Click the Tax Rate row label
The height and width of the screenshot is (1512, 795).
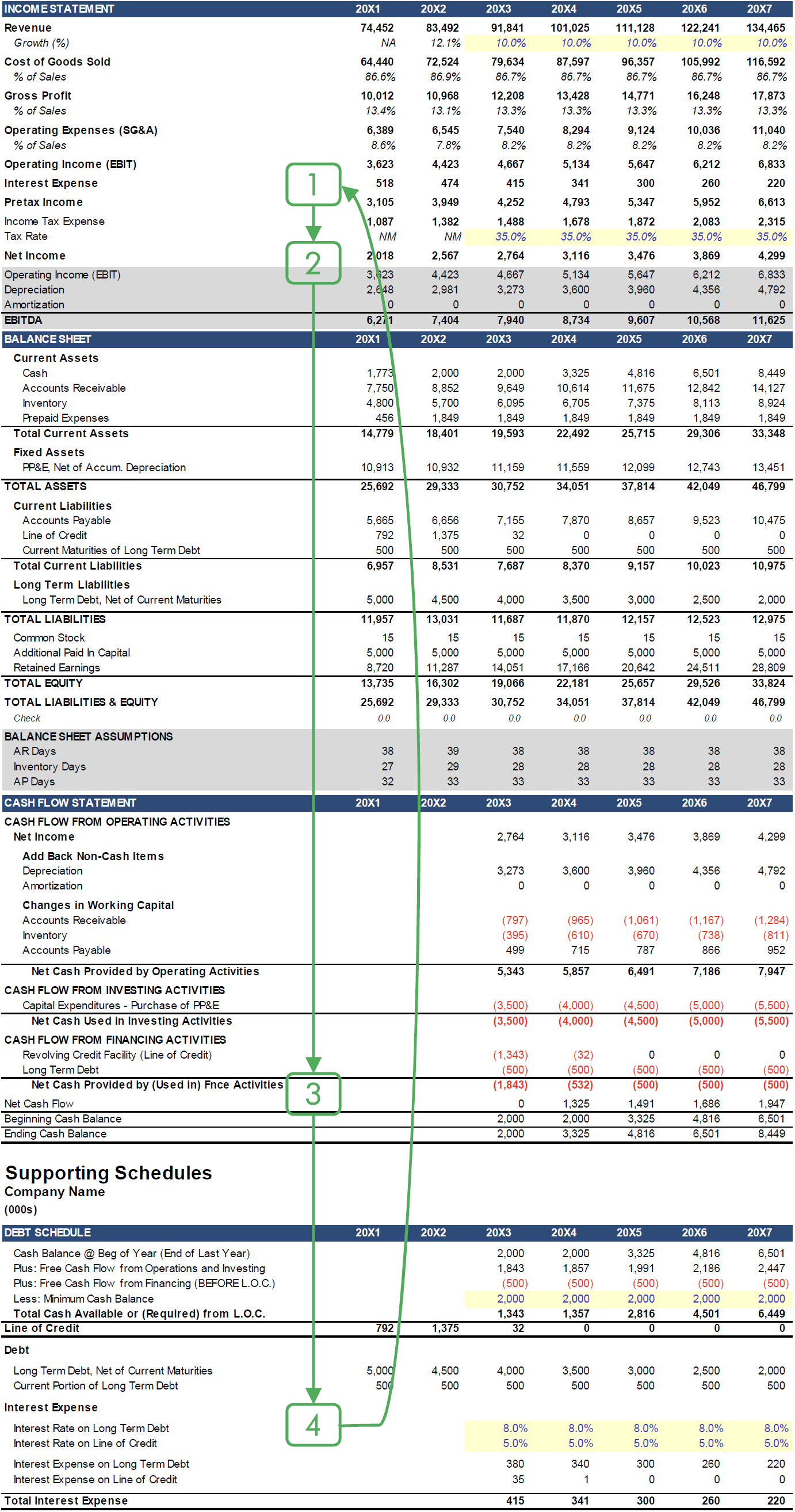26,236
